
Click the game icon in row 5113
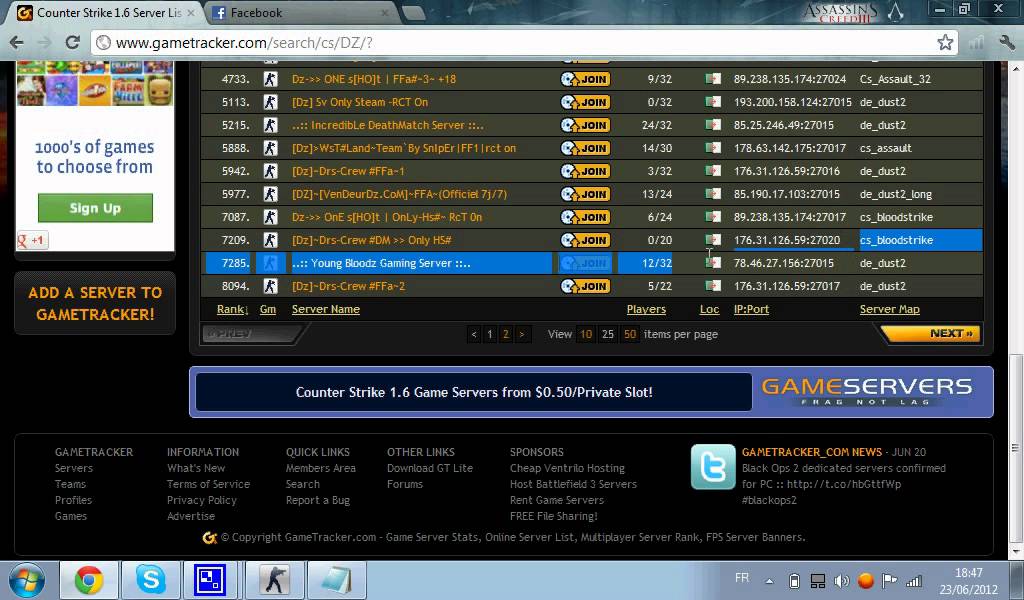pos(270,102)
